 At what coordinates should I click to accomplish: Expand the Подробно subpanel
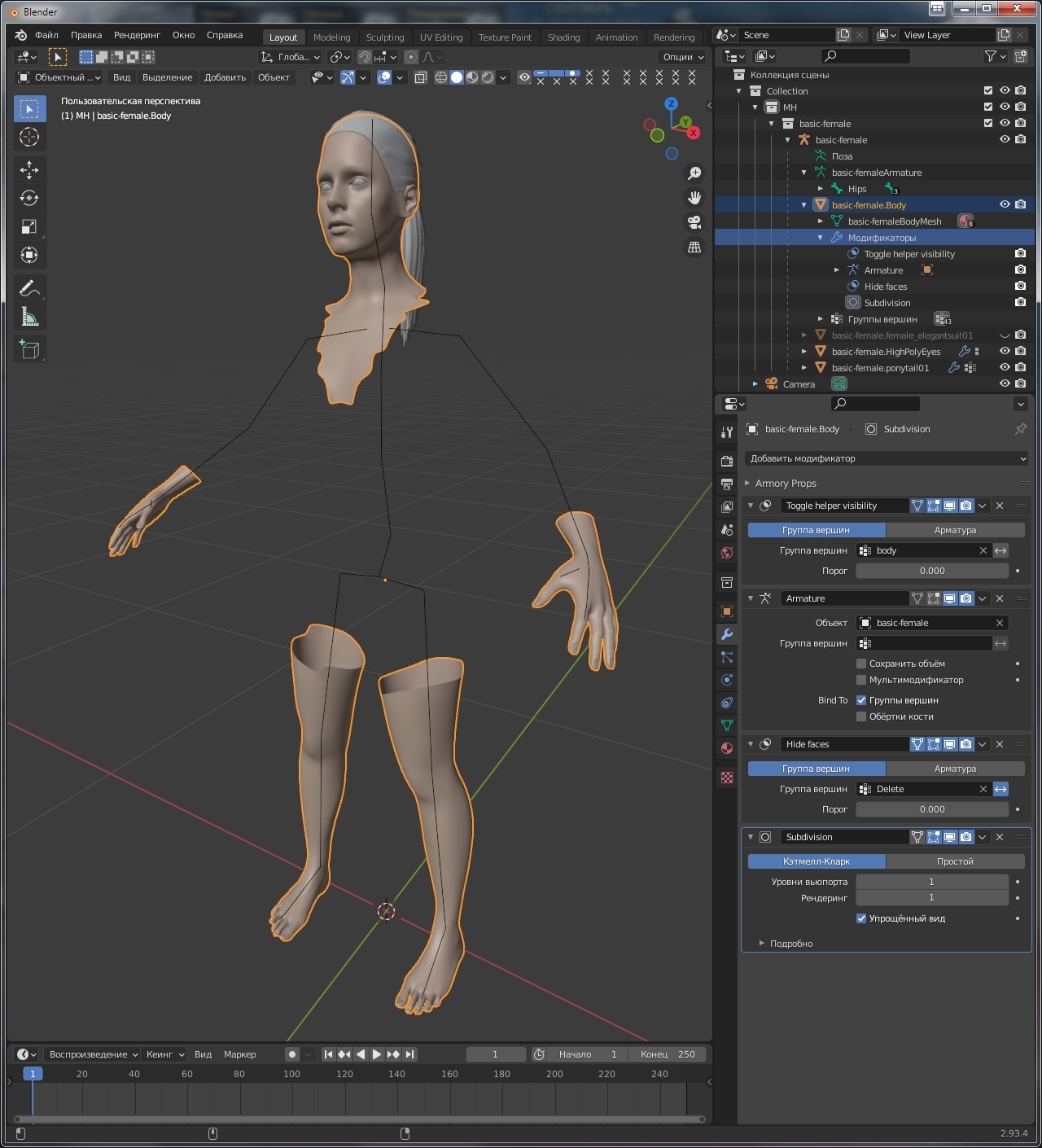pyautogui.click(x=762, y=944)
